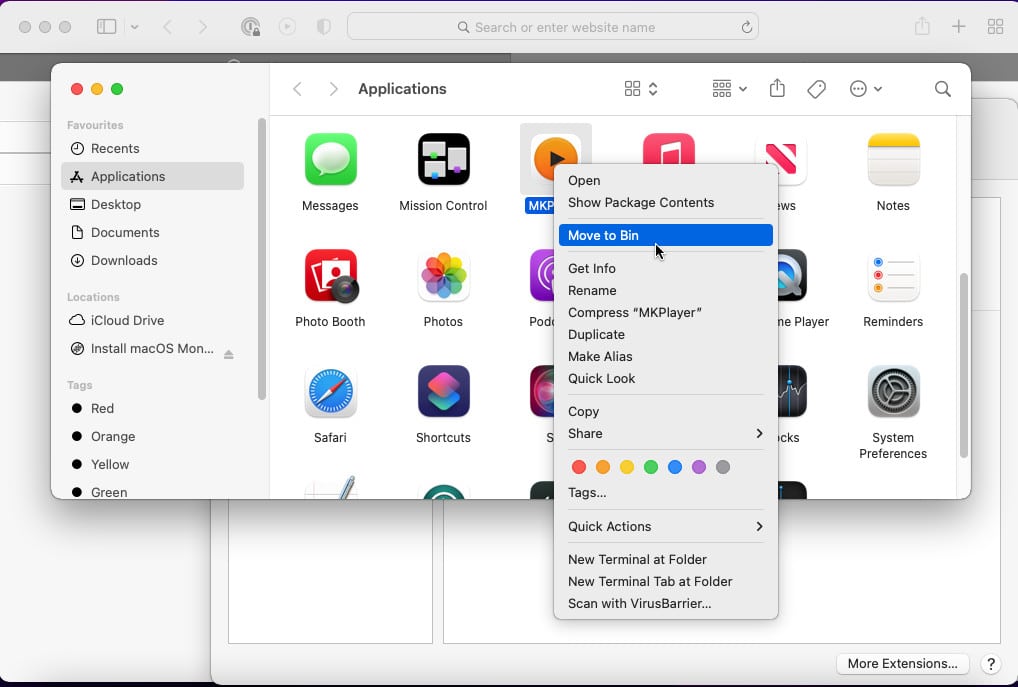
Task: Apply the red tag color
Action: [578, 467]
